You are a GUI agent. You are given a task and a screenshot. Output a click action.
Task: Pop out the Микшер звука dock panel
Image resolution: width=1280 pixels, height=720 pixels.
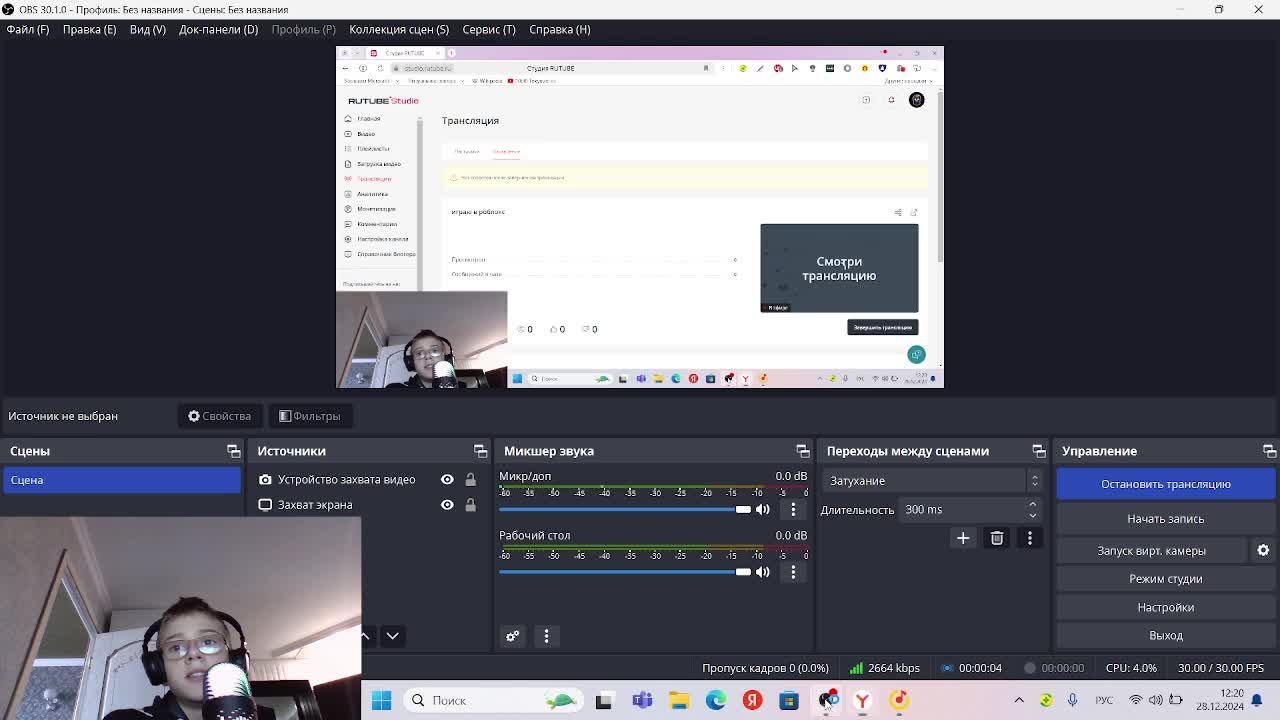802,451
